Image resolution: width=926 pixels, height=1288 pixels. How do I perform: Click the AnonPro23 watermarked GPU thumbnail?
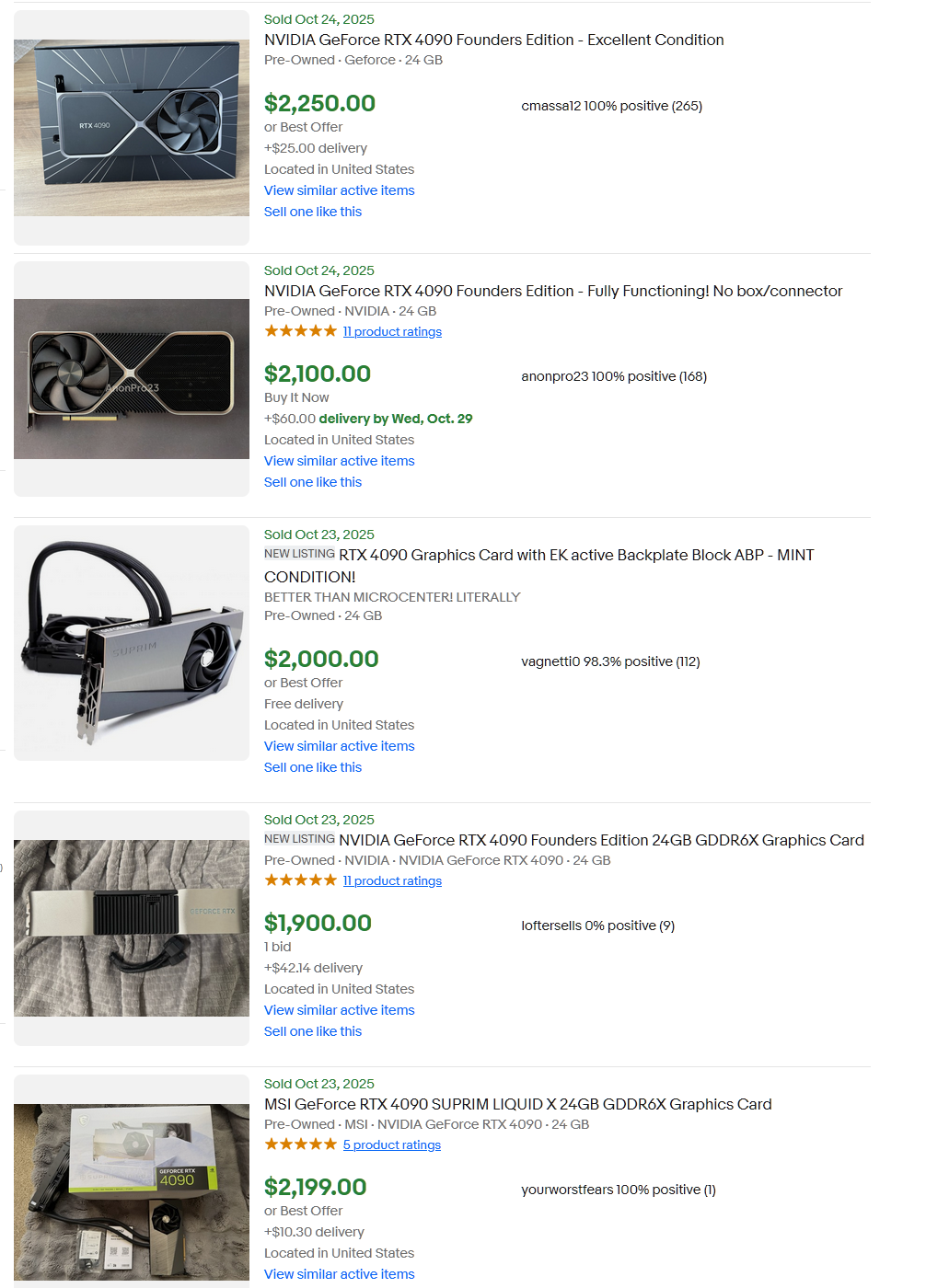click(x=132, y=379)
